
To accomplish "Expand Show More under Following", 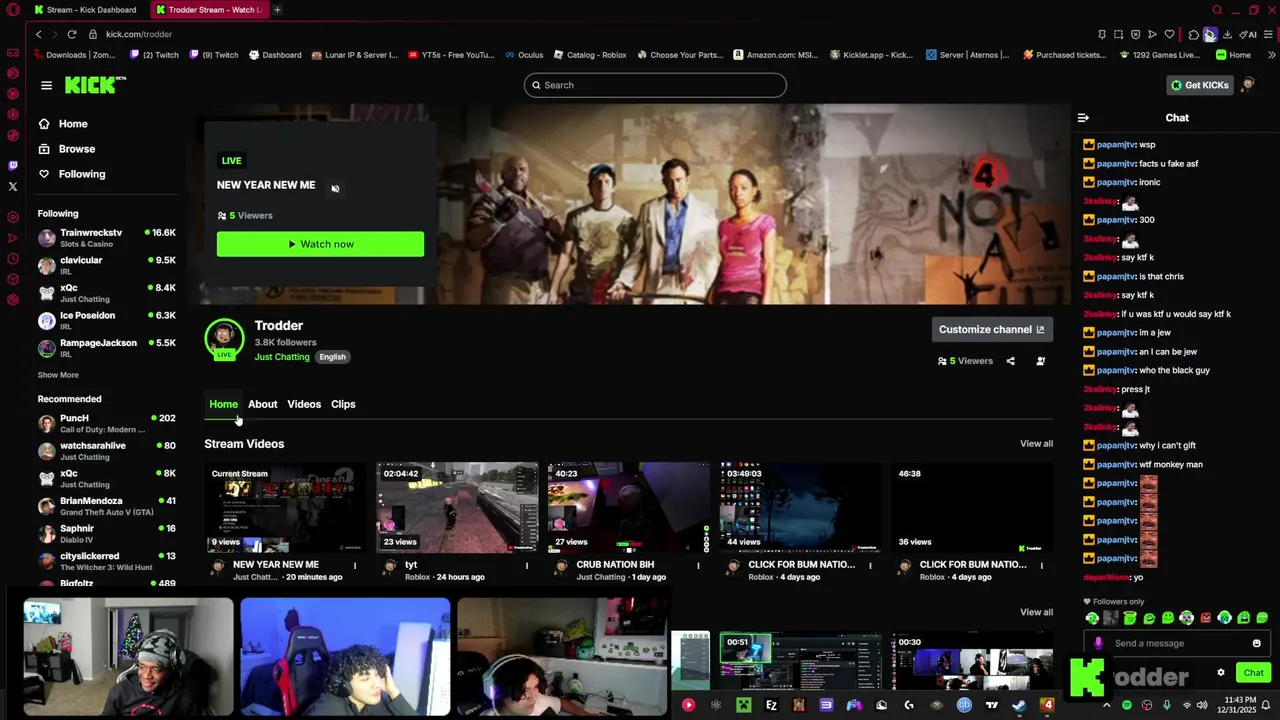I will coord(58,375).
